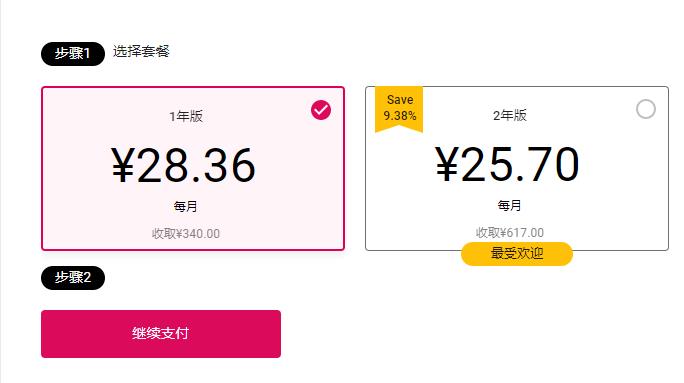Image resolution: width=684 pixels, height=383 pixels.
Task: Click the ¥28.36 price text
Action: pos(183,166)
